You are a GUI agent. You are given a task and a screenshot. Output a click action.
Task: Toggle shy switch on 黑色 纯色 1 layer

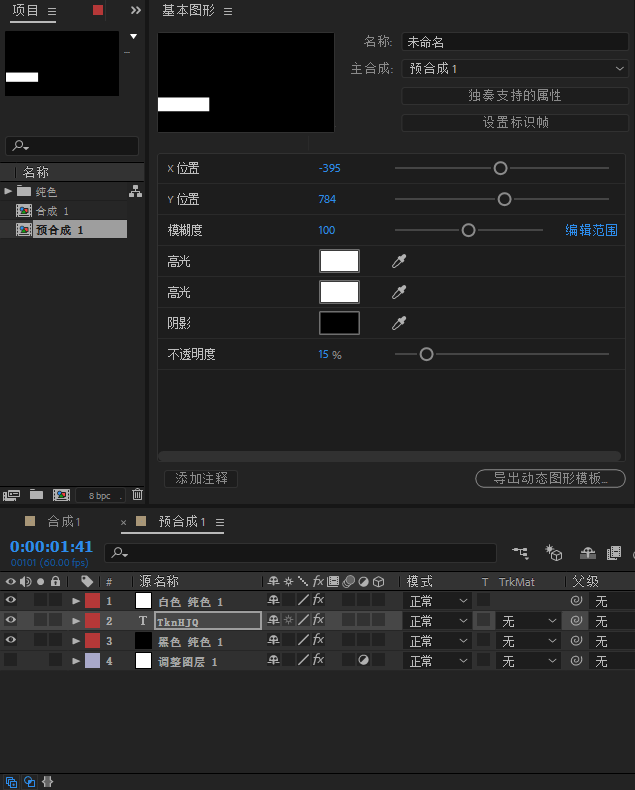[274, 640]
